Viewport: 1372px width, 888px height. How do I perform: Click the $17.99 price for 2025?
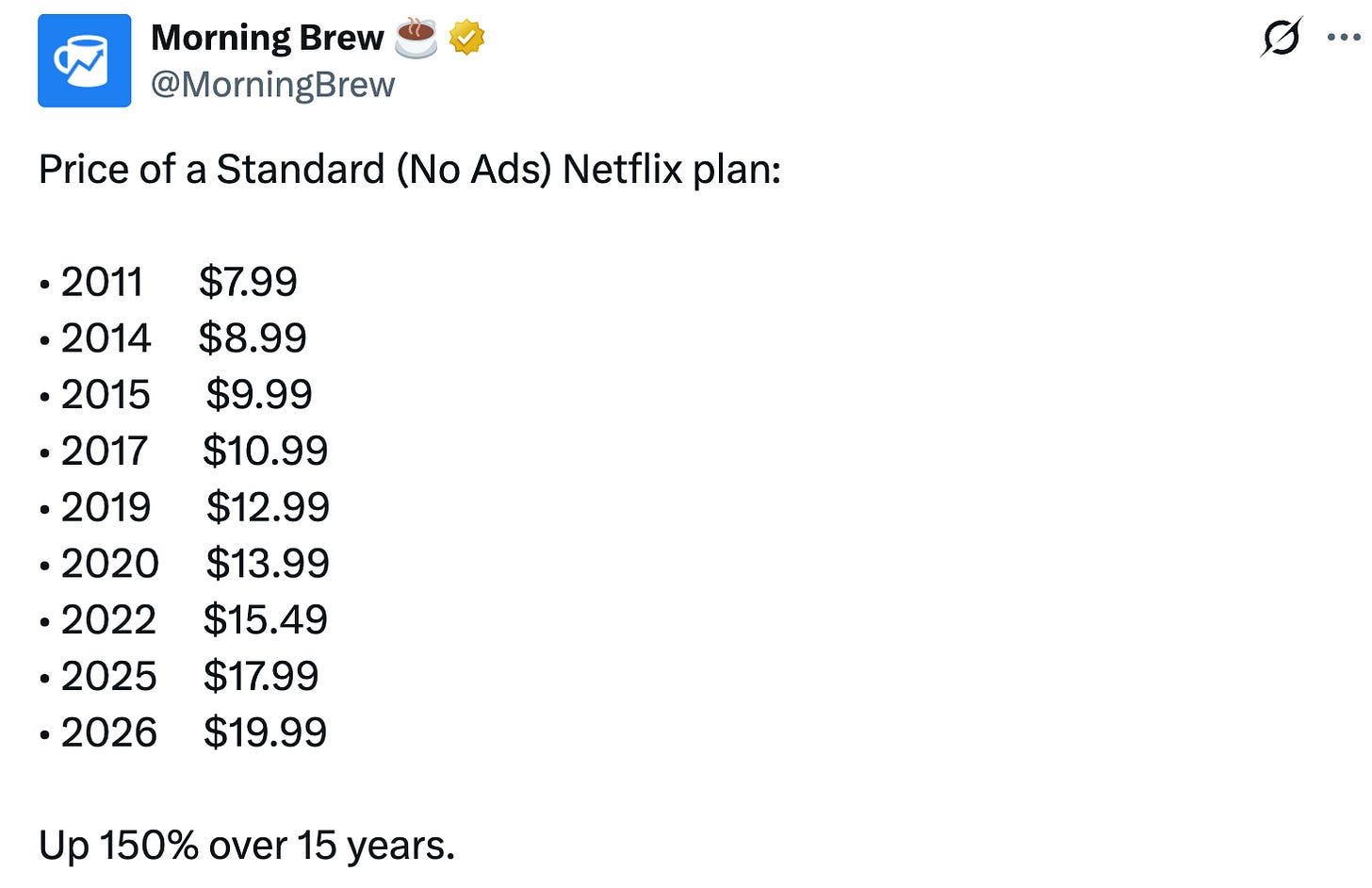261,676
